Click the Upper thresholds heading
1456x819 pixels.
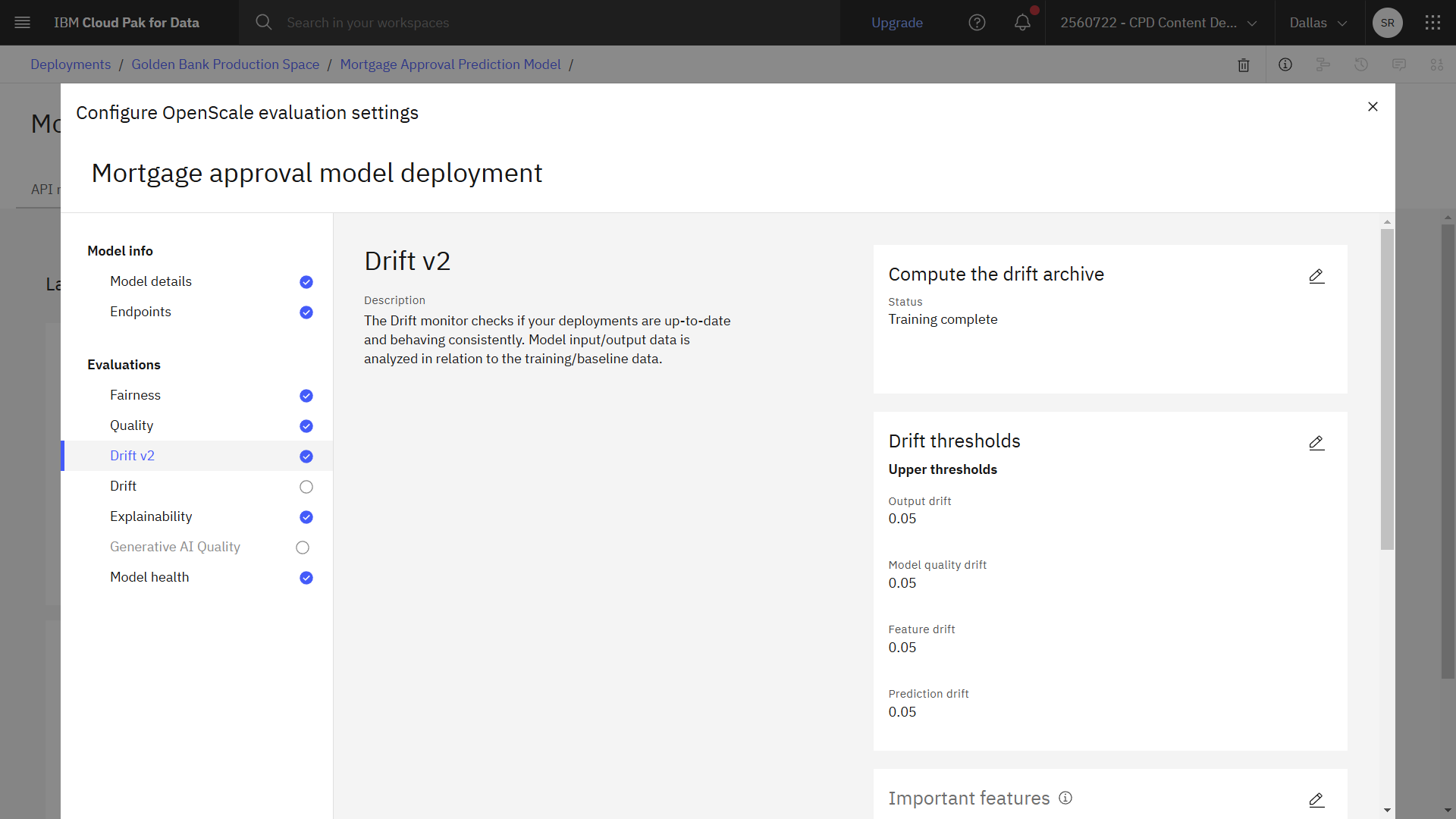point(943,469)
